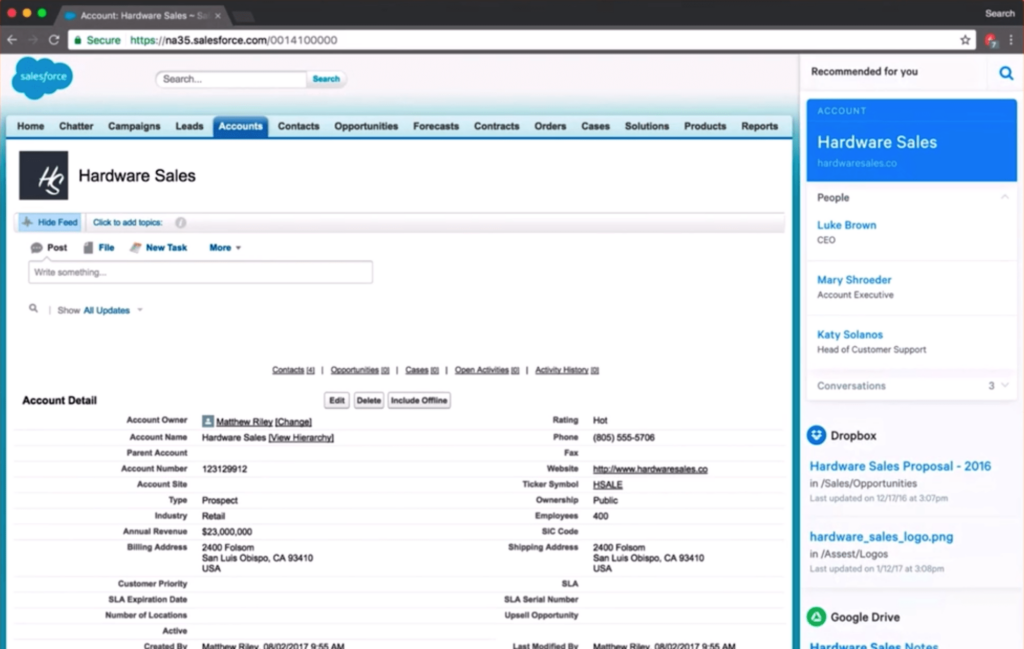Screen dimensions: 1024x649
Task: Switch to the Solutions tab
Action: 647,126
